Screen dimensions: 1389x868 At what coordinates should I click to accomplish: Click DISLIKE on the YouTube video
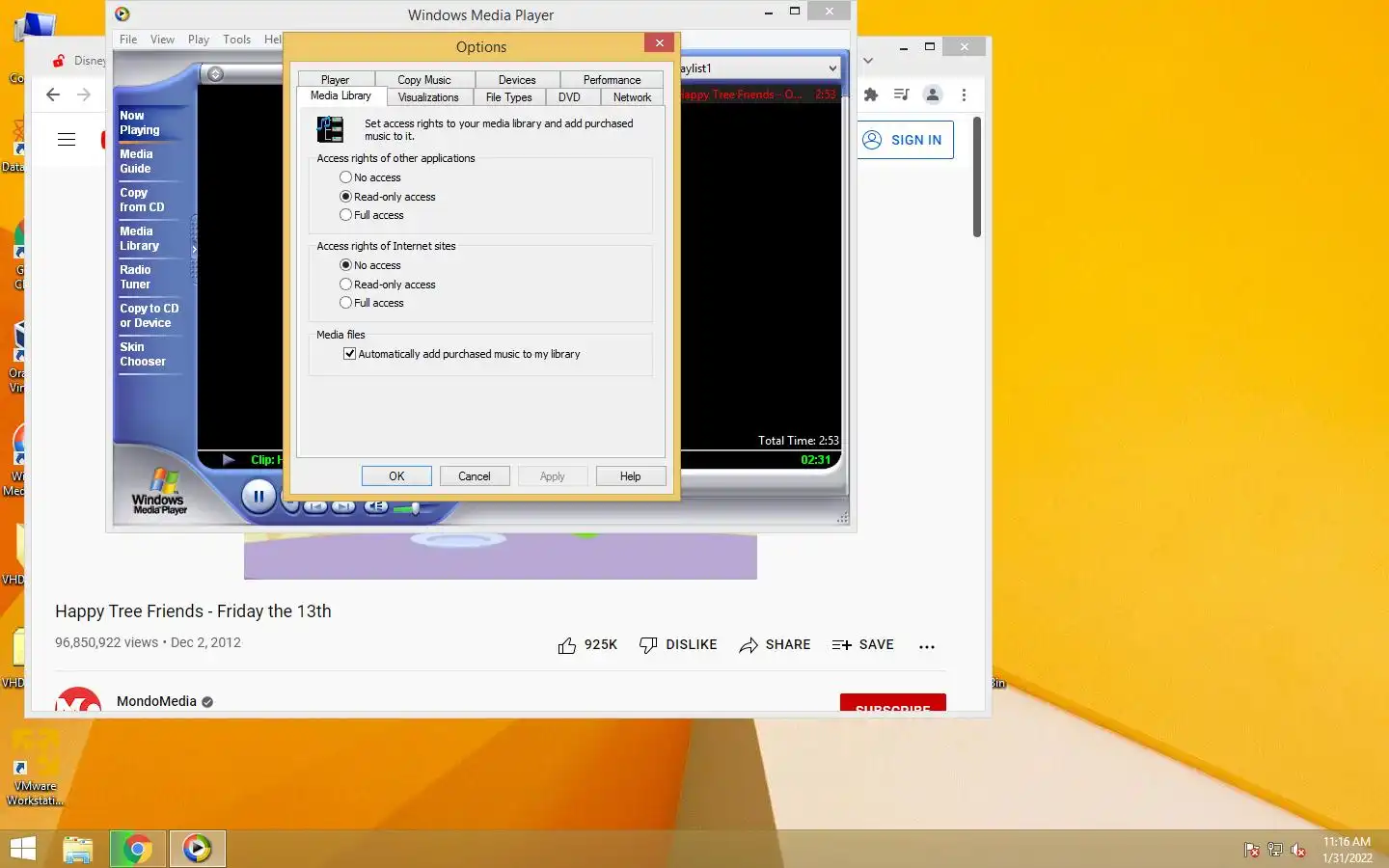tap(678, 645)
